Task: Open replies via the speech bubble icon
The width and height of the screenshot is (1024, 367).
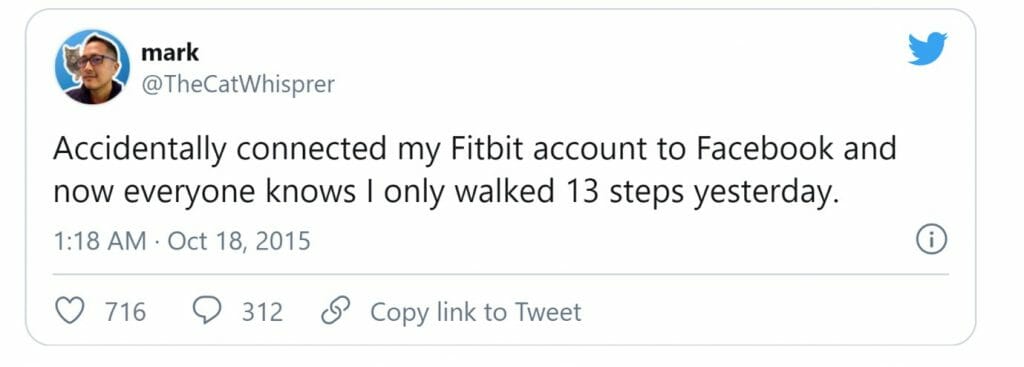Action: pyautogui.click(x=207, y=311)
